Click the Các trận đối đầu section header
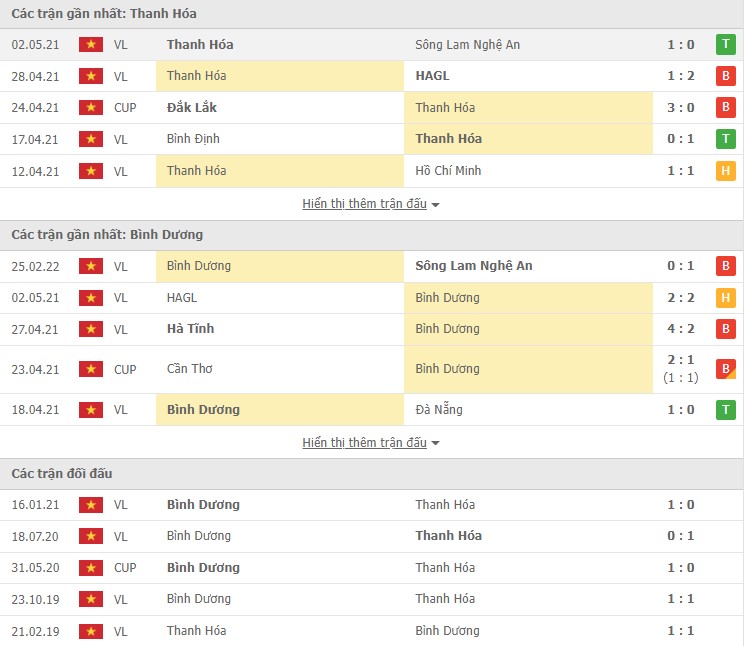Image resolution: width=744 pixels, height=646 pixels. coord(62,474)
